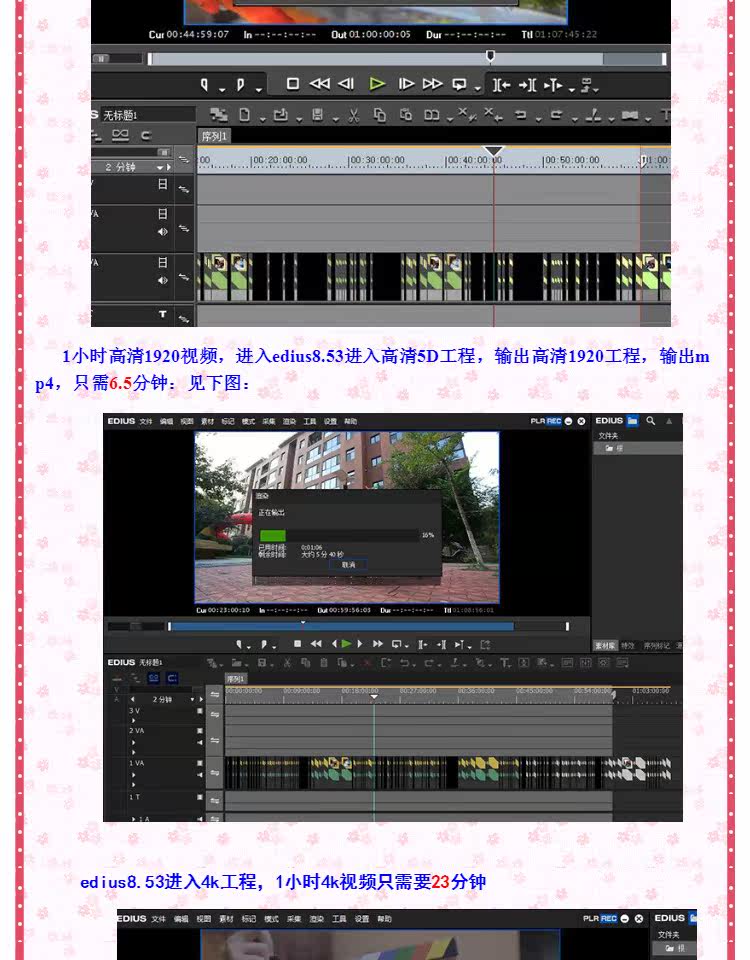Click the render progress bar in the dialog
Image resolution: width=750 pixels, height=960 pixels.
pos(339,535)
